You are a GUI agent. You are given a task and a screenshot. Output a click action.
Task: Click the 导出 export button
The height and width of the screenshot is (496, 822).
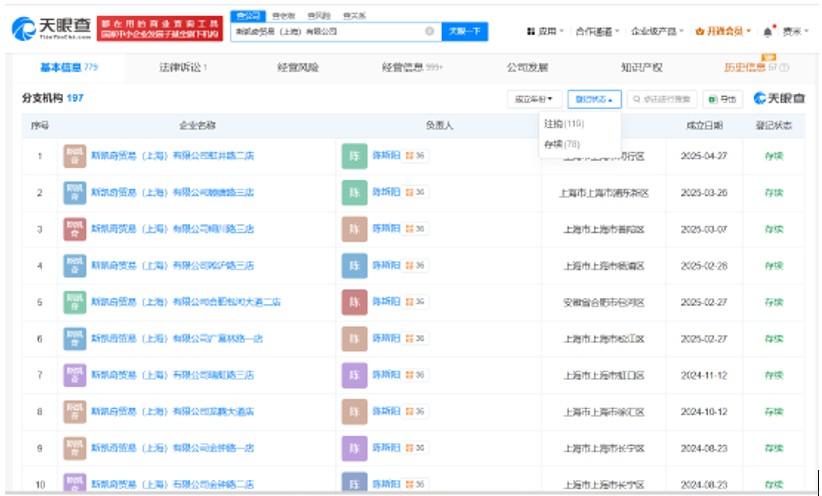click(x=722, y=99)
